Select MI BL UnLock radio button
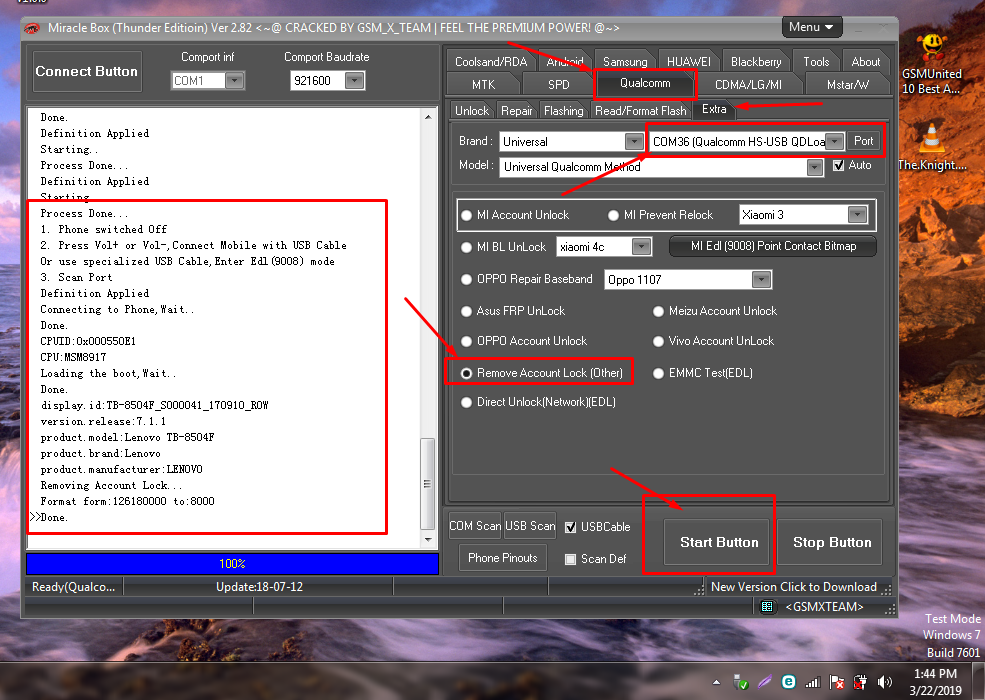Viewport: 985px width, 700px height. (x=466, y=248)
